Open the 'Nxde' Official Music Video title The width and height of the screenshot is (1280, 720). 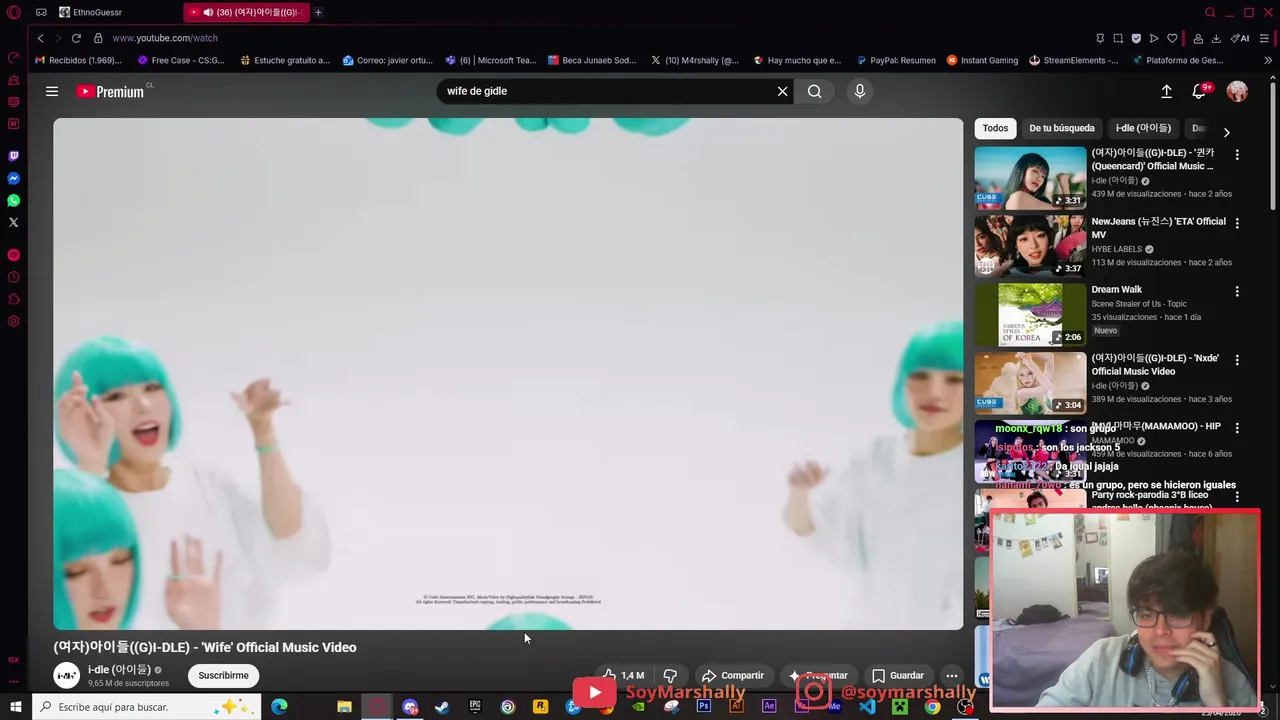click(x=1155, y=364)
